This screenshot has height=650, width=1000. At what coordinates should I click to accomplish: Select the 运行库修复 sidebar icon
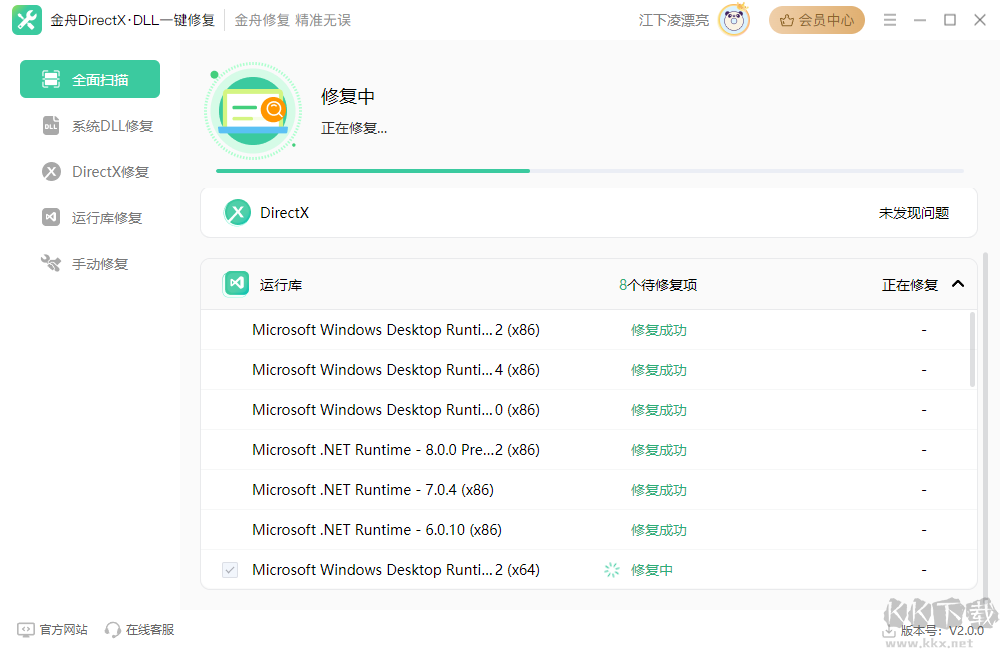51,217
